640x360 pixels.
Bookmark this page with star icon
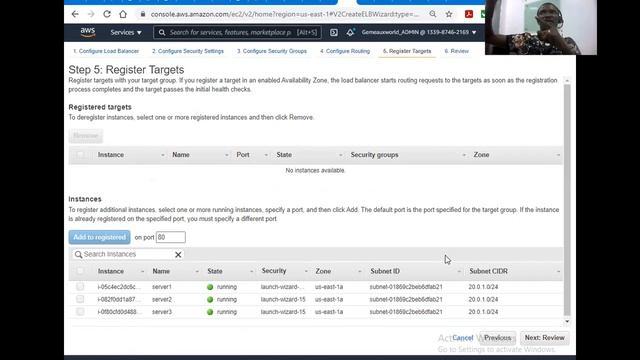coord(449,14)
